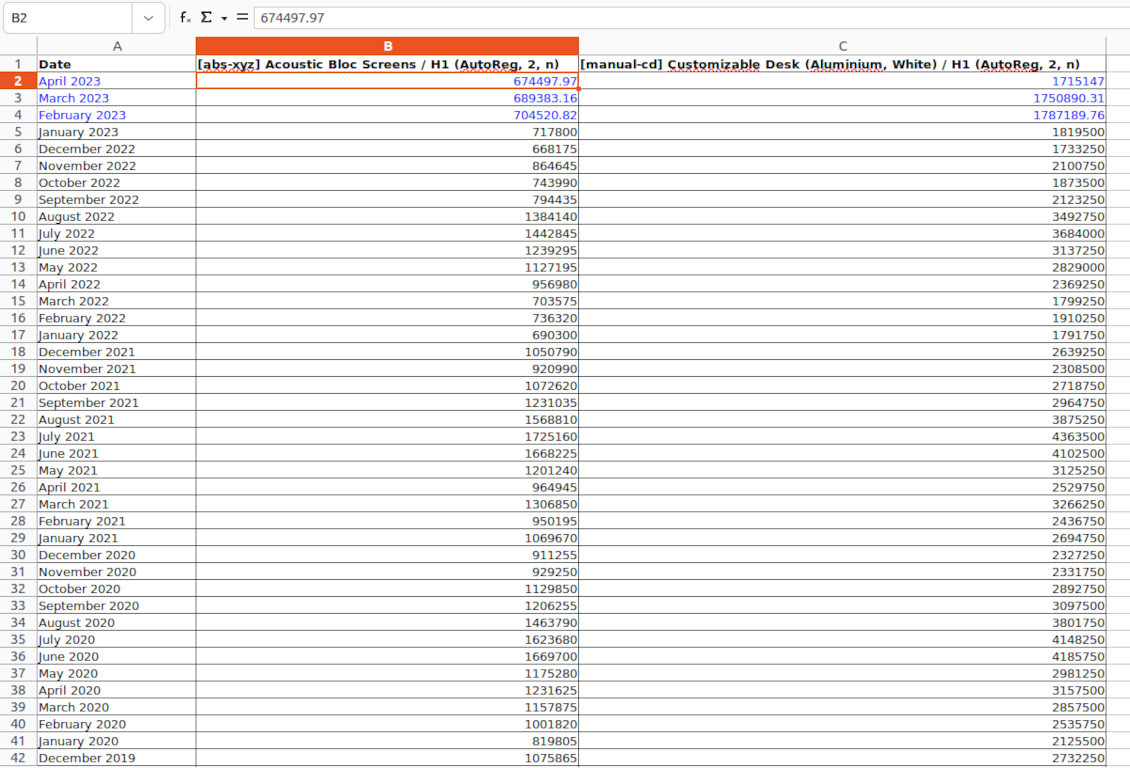Click the November 2022 cell
The width and height of the screenshot is (1130, 768).
117,166
